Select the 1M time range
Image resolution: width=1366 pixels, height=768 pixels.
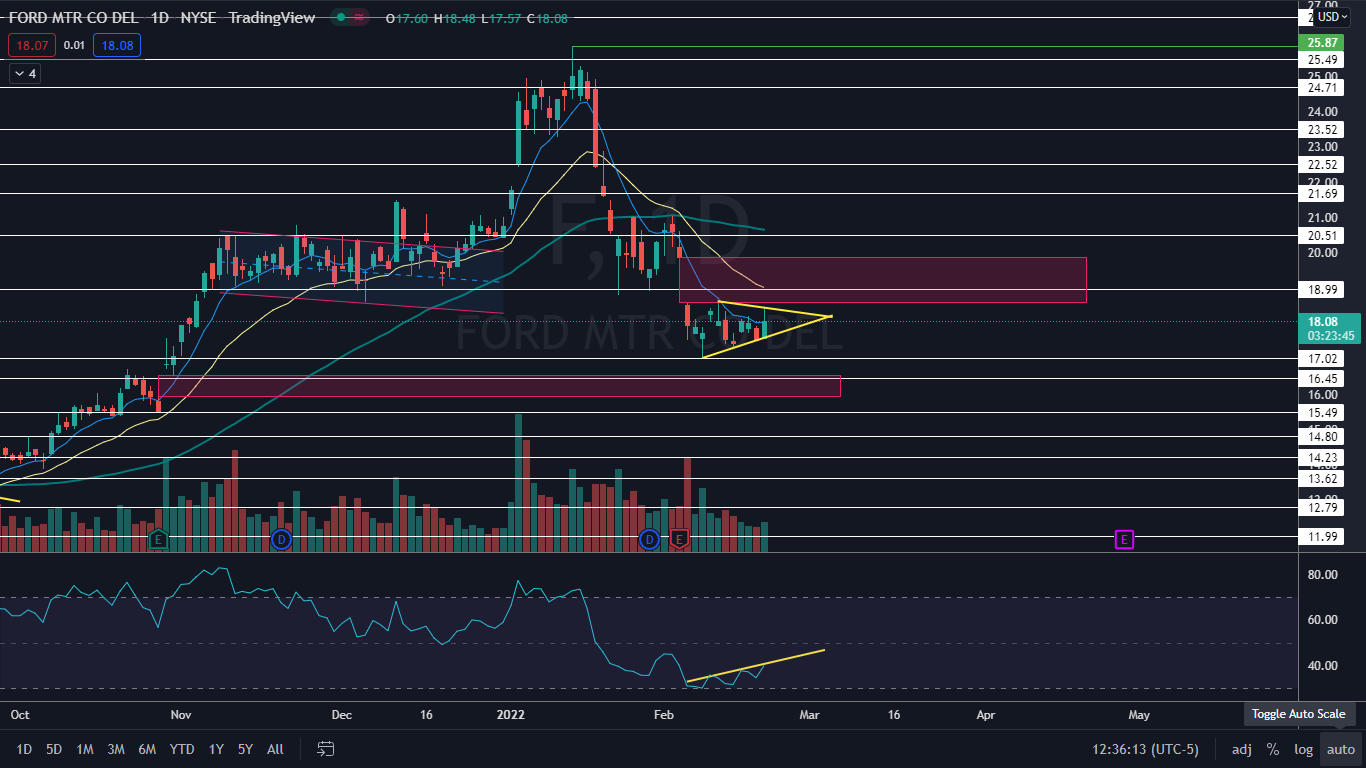click(85, 749)
